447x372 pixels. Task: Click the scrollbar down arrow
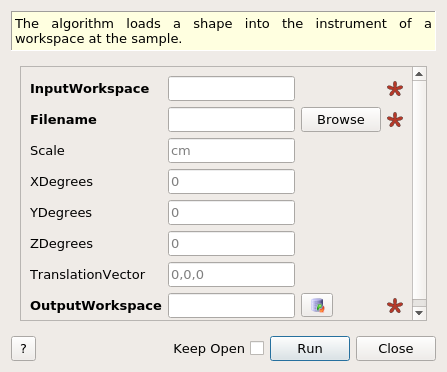coord(419,313)
